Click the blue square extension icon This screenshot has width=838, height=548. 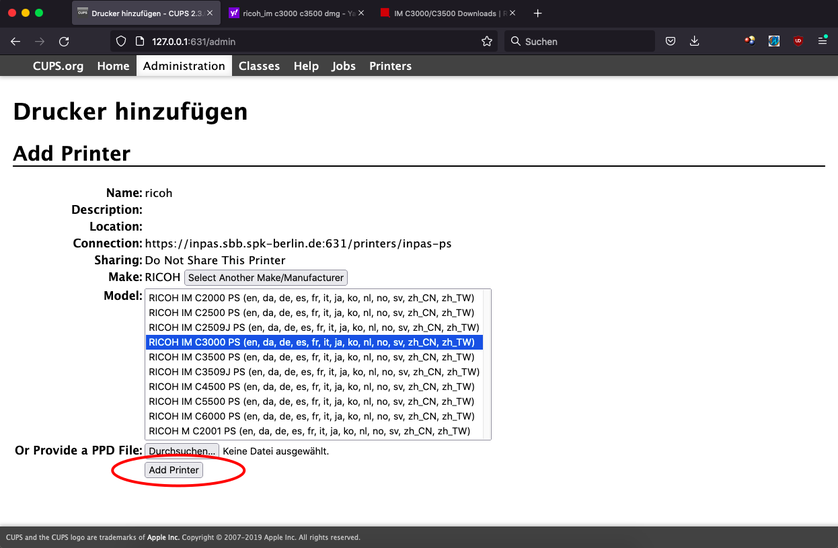coord(774,41)
